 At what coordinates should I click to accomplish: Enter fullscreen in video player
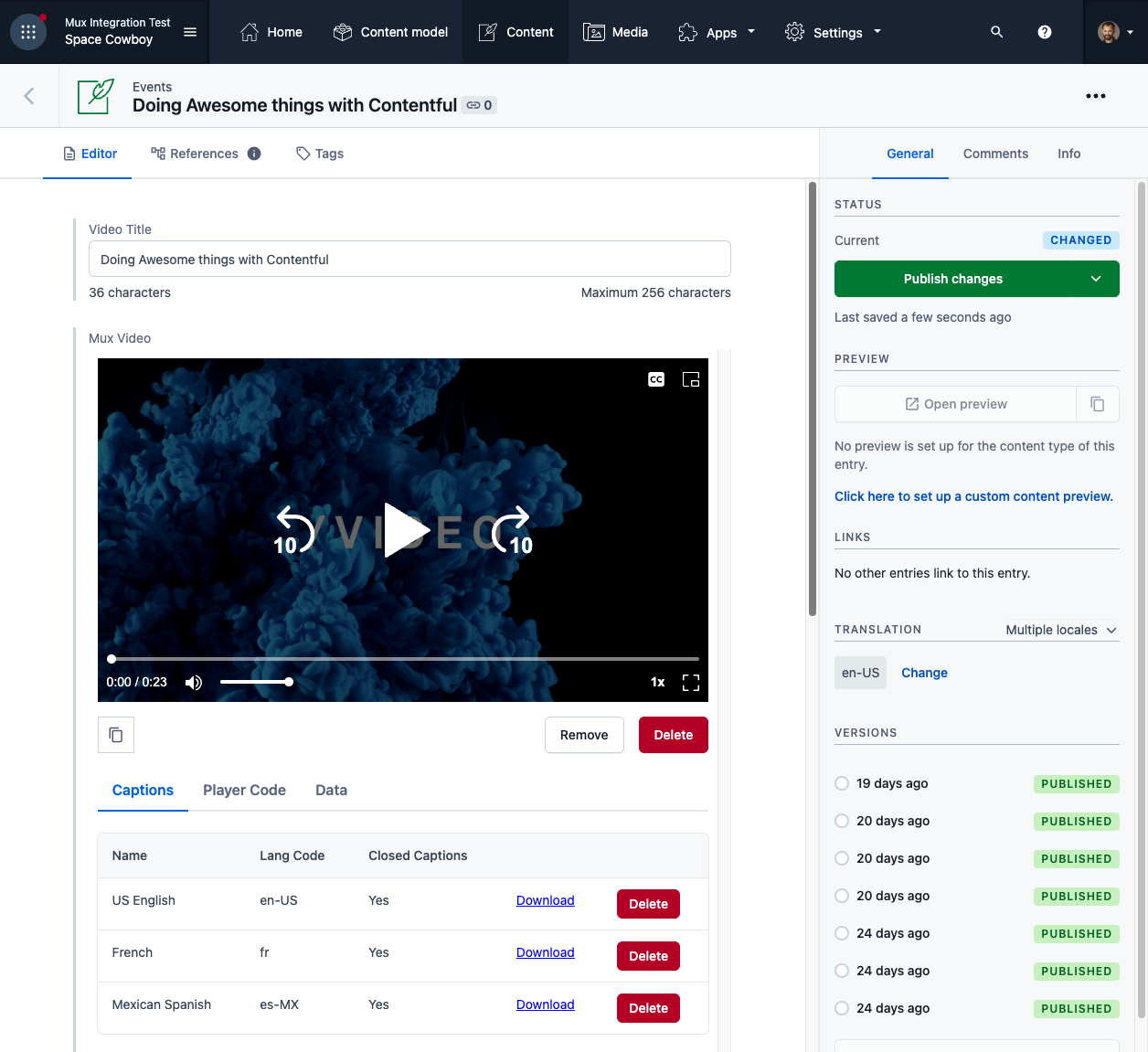click(x=691, y=683)
